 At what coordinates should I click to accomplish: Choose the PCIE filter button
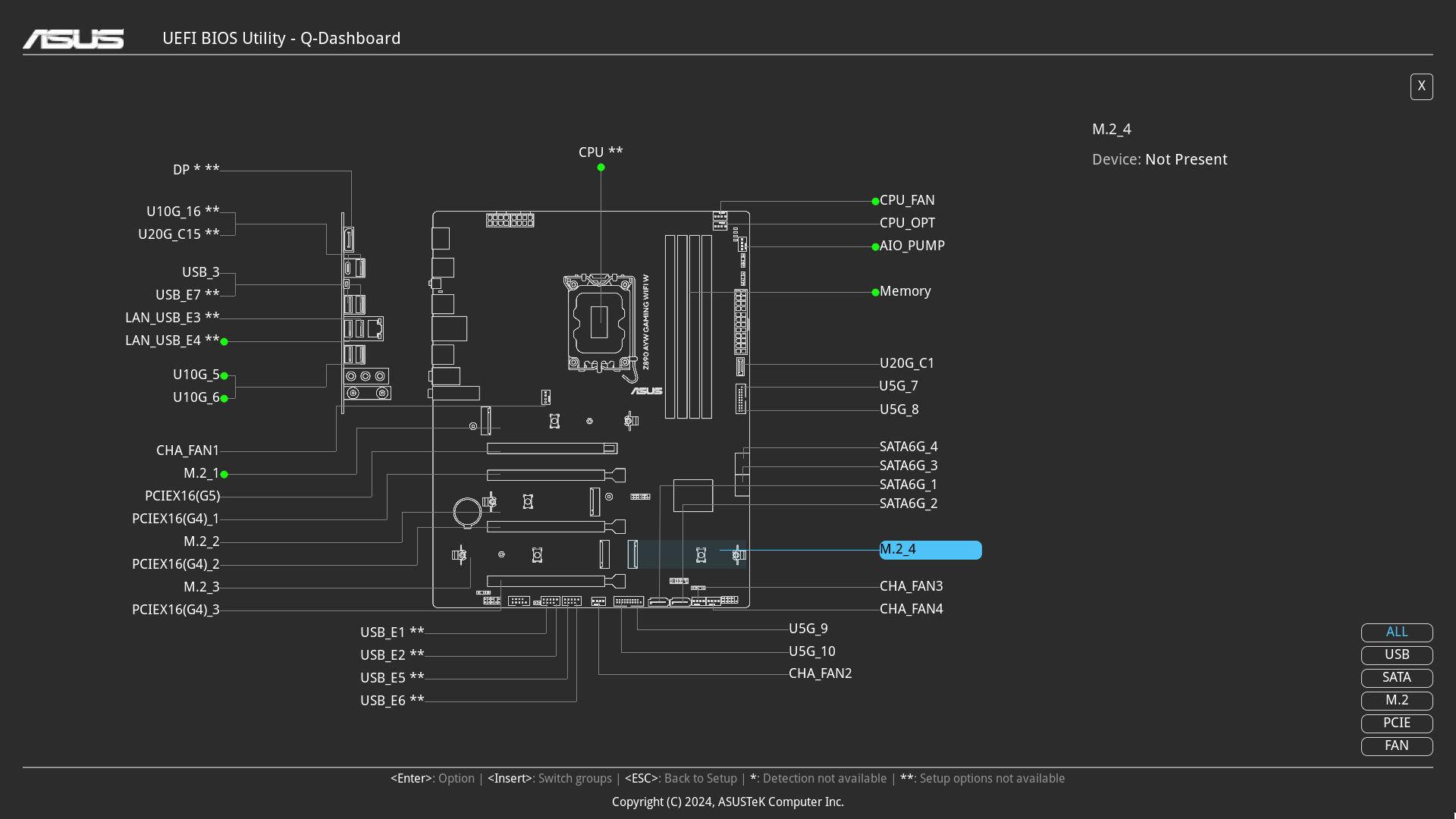(1396, 723)
